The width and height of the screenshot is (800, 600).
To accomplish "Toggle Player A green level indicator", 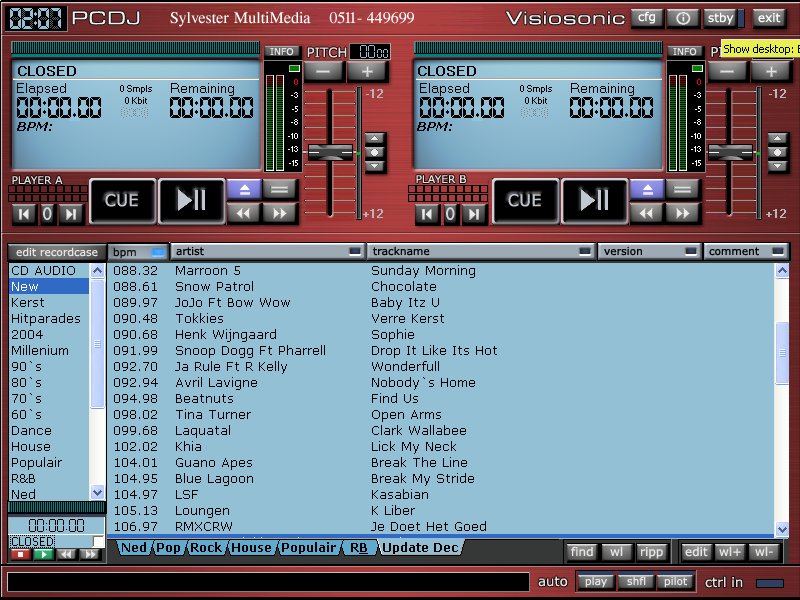I will pyautogui.click(x=294, y=68).
